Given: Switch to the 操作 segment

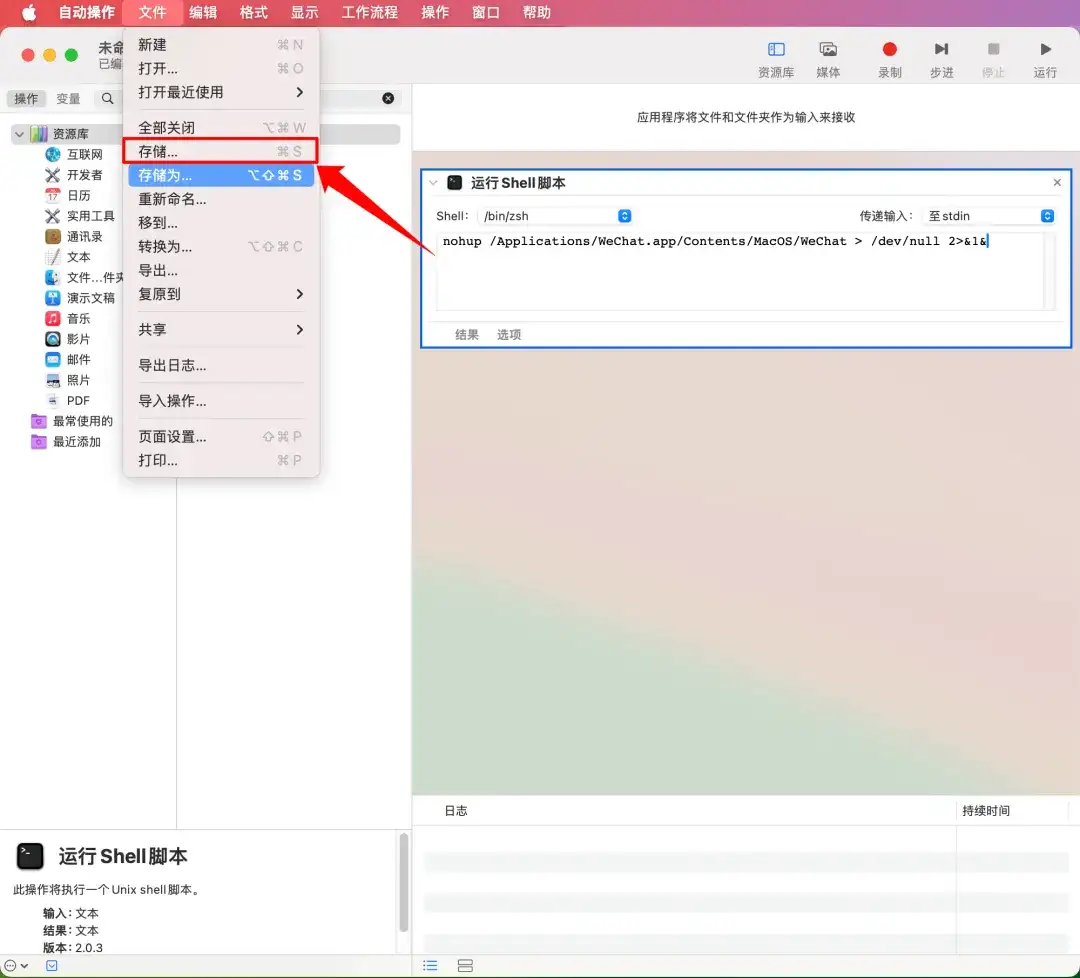Looking at the screenshot, I should click(x=26, y=99).
